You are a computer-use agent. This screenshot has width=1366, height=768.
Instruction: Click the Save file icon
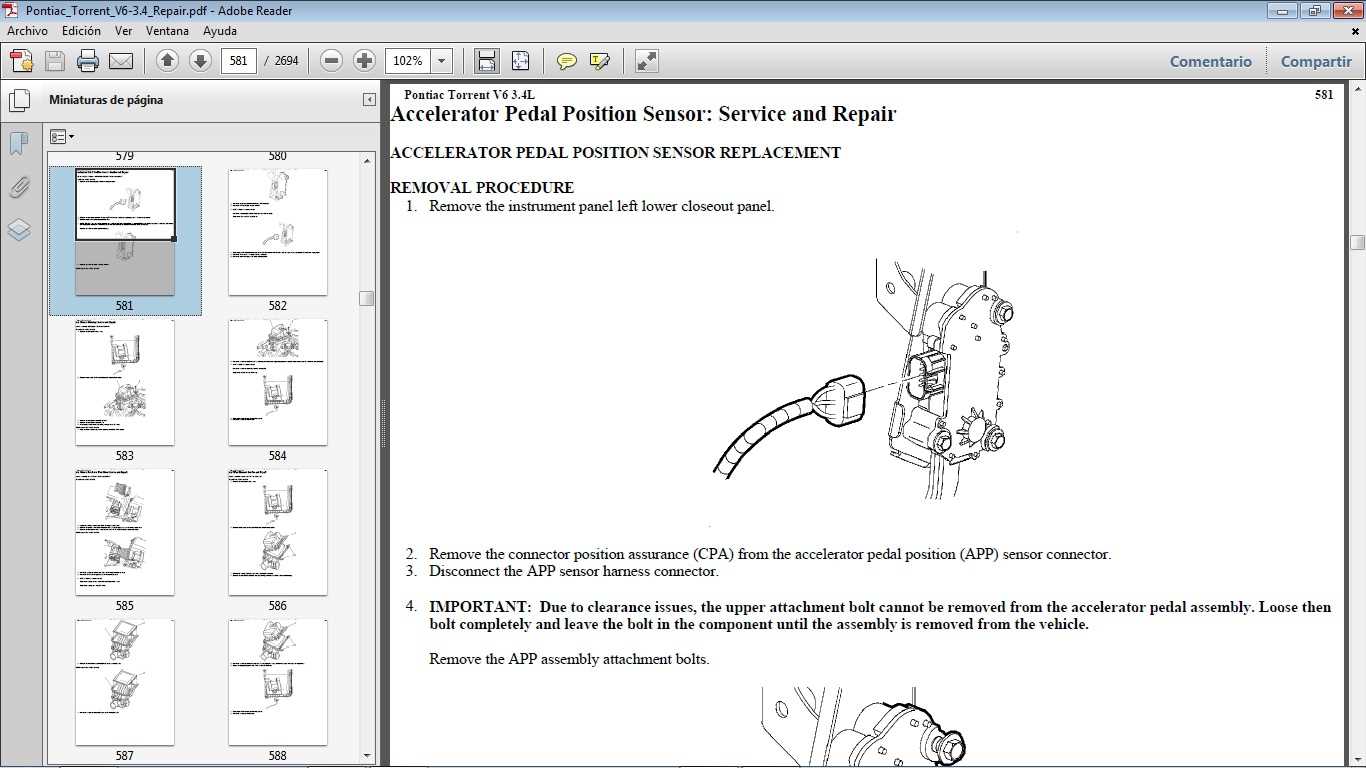tap(54, 61)
